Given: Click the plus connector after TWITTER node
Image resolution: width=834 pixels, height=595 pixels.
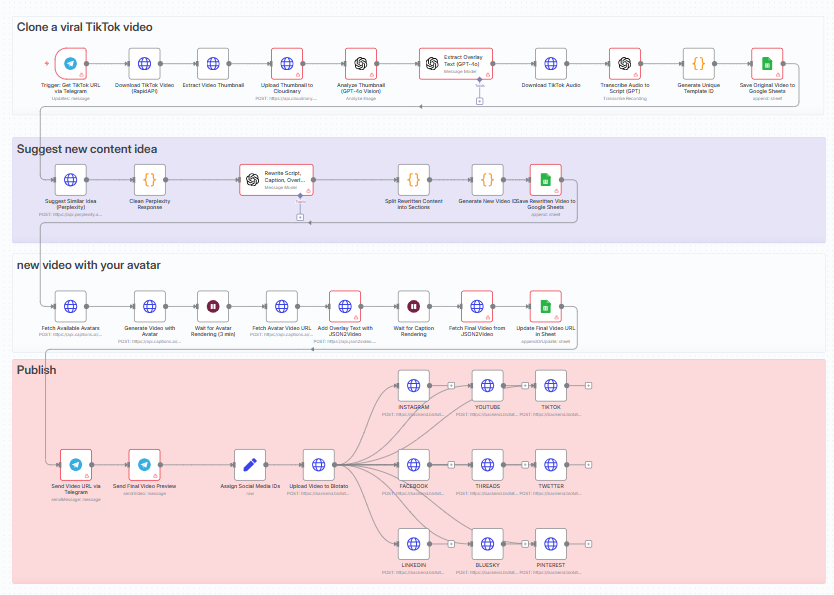Looking at the screenshot, I should point(588,464).
